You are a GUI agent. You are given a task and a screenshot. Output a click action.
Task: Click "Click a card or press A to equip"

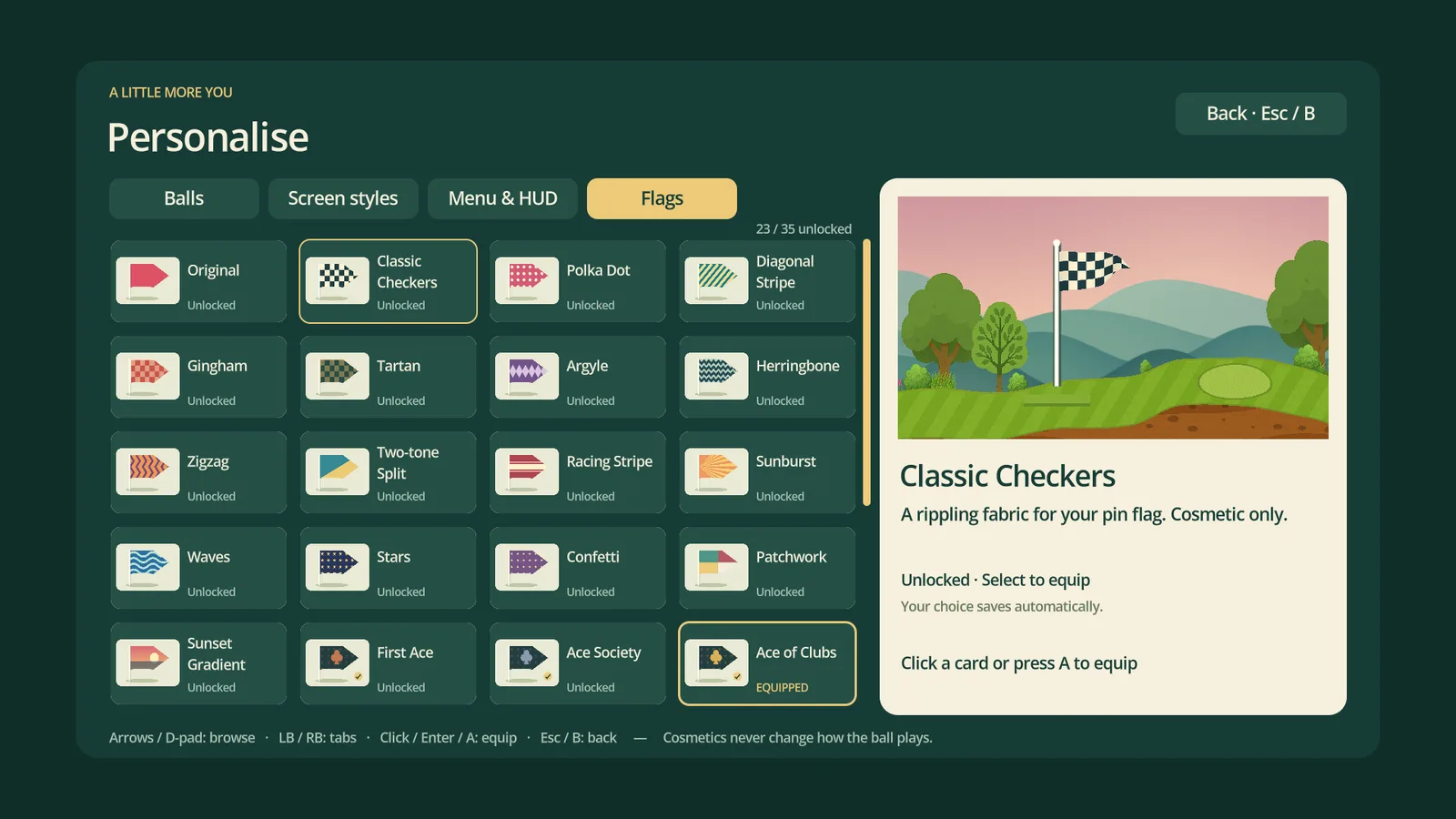tap(1019, 663)
